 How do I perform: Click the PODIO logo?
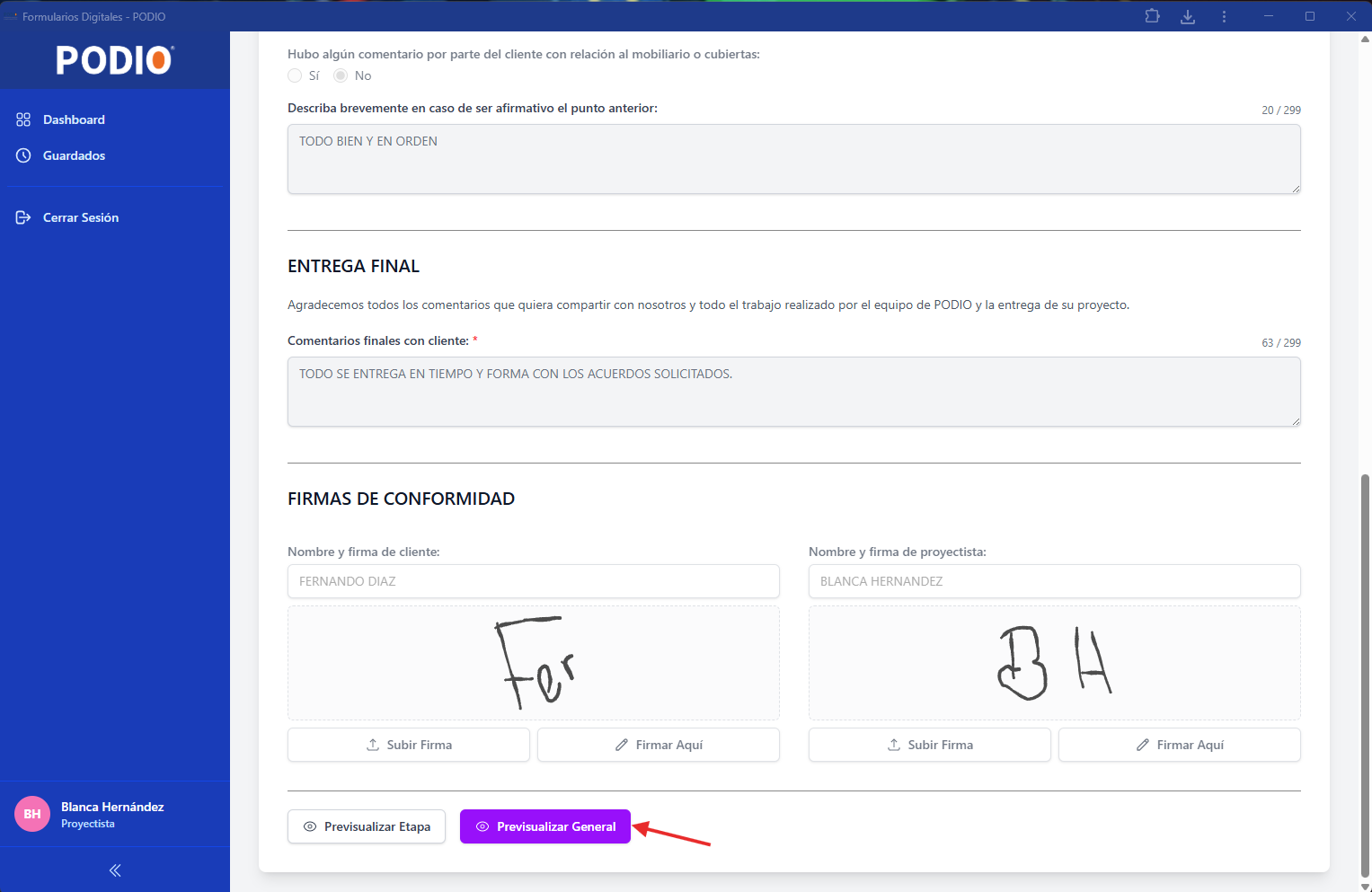coord(115,60)
